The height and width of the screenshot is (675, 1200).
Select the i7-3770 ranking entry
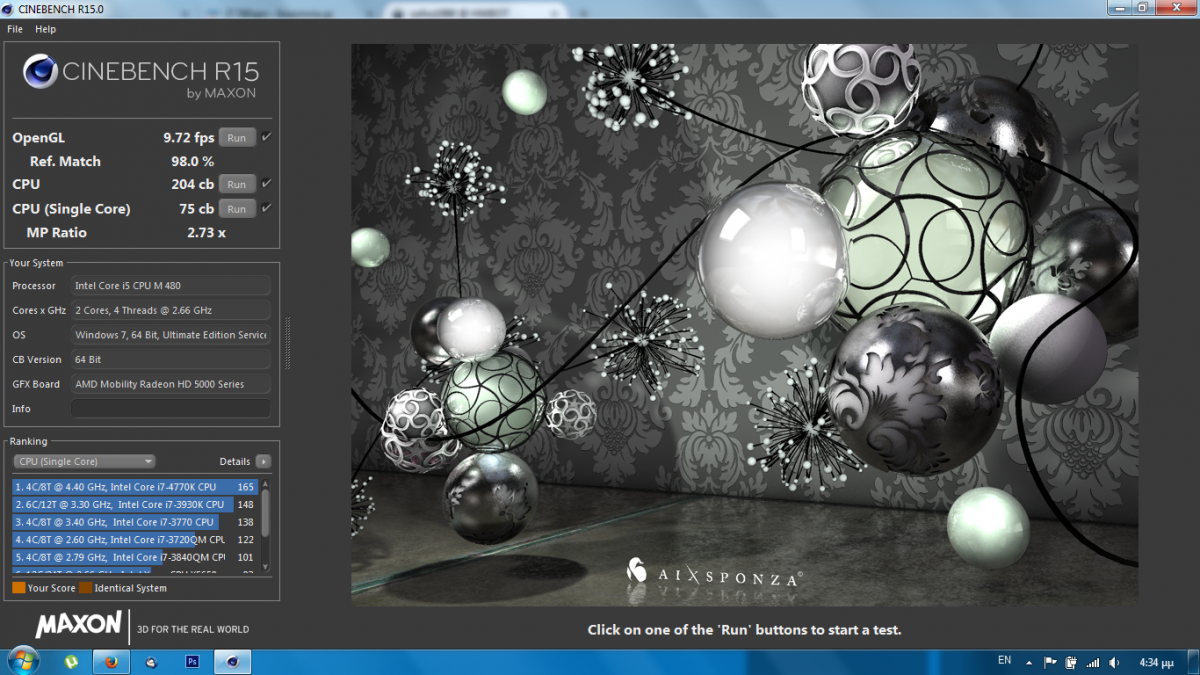(135, 522)
